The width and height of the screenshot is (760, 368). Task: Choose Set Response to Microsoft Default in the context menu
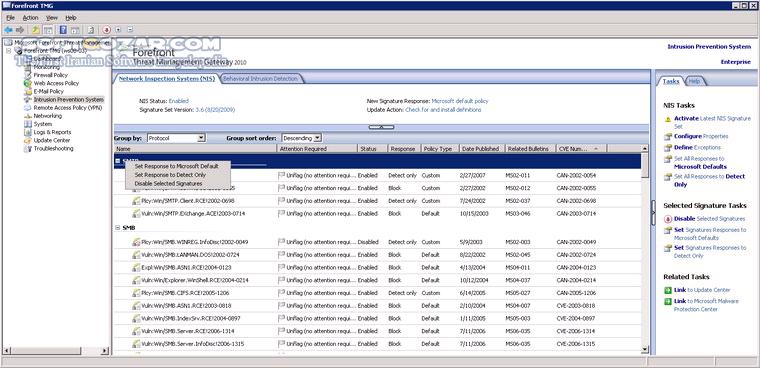click(176, 166)
